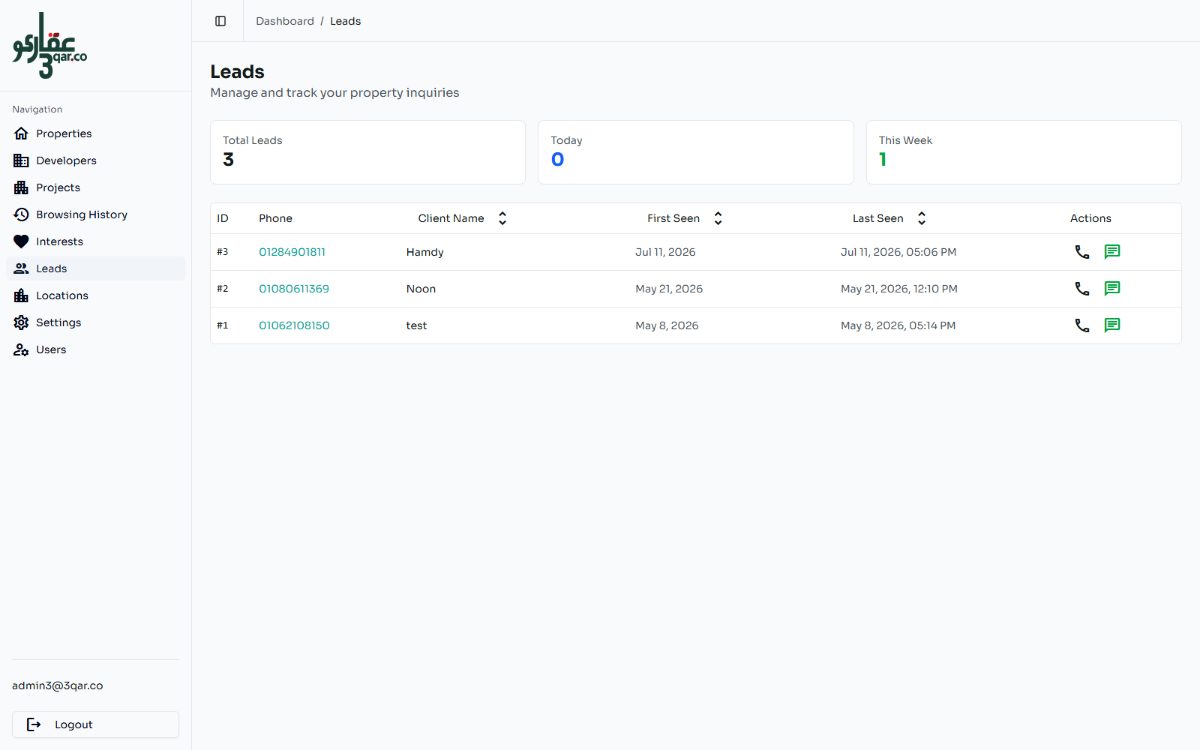Screen dimensions: 1200x750
Task: Click the Actions column header
Action: (x=1091, y=218)
